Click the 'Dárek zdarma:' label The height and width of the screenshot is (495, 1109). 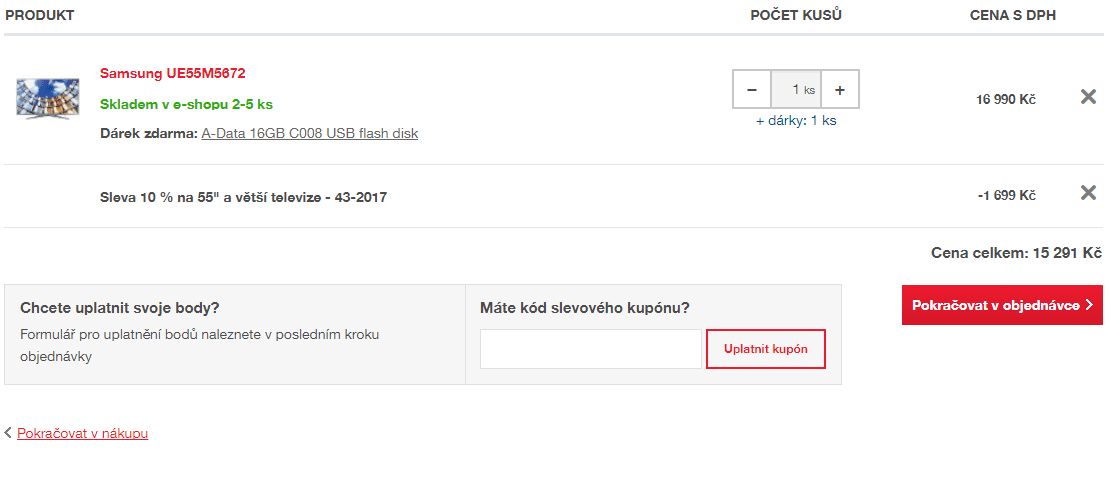point(149,133)
